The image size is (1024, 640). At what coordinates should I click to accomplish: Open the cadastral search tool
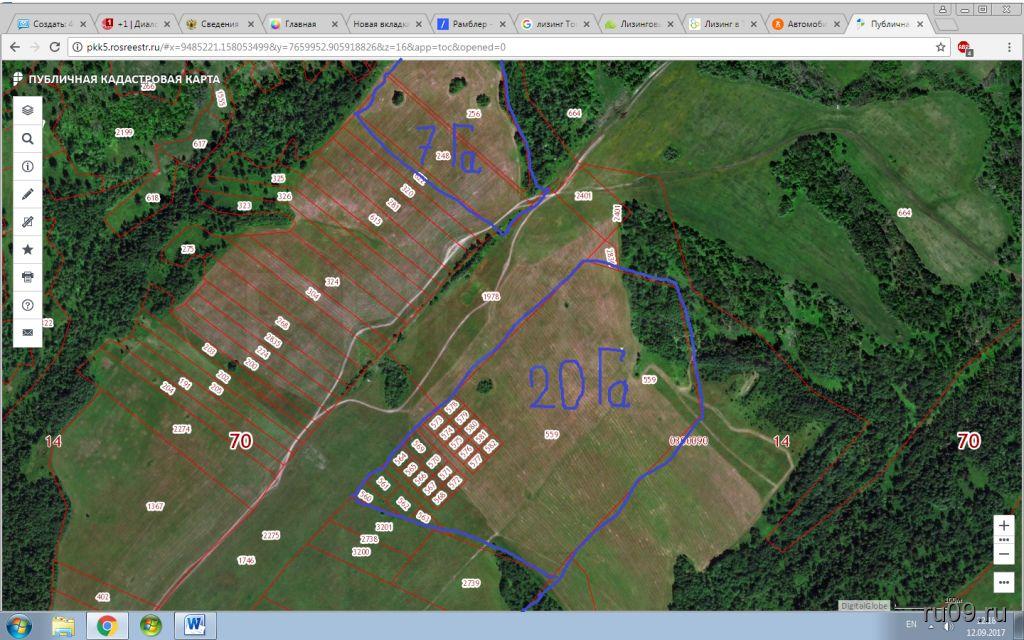pyautogui.click(x=27, y=139)
